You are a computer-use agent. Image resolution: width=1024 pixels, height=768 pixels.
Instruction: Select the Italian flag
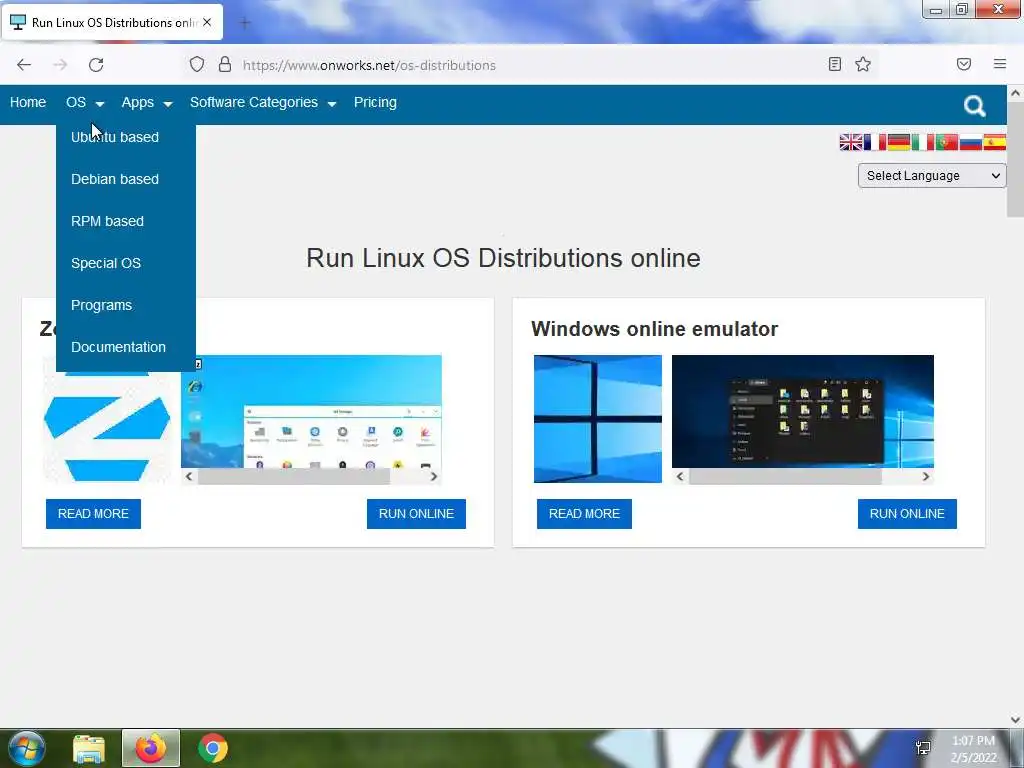923,142
